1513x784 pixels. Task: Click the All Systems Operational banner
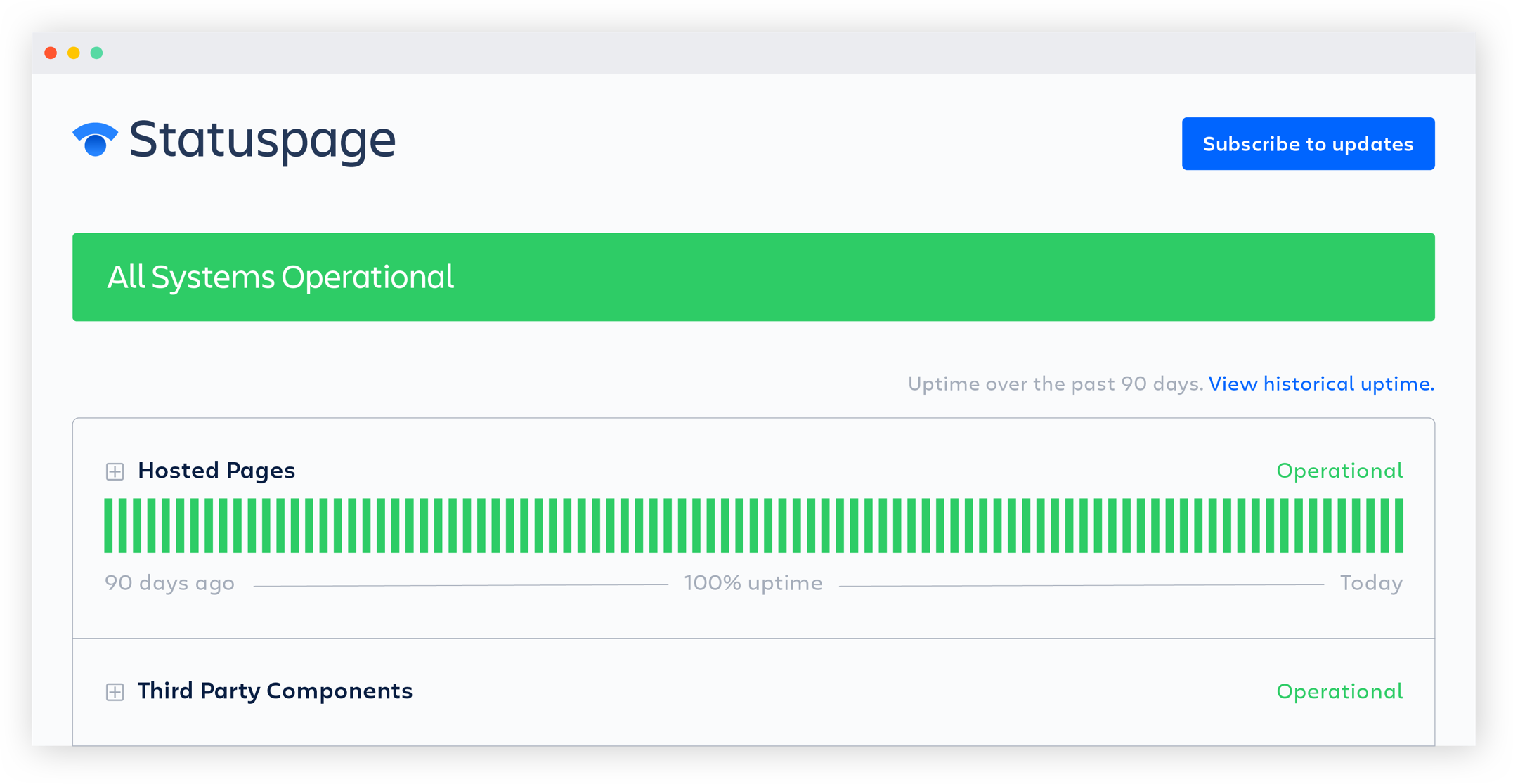pyautogui.click(x=753, y=277)
